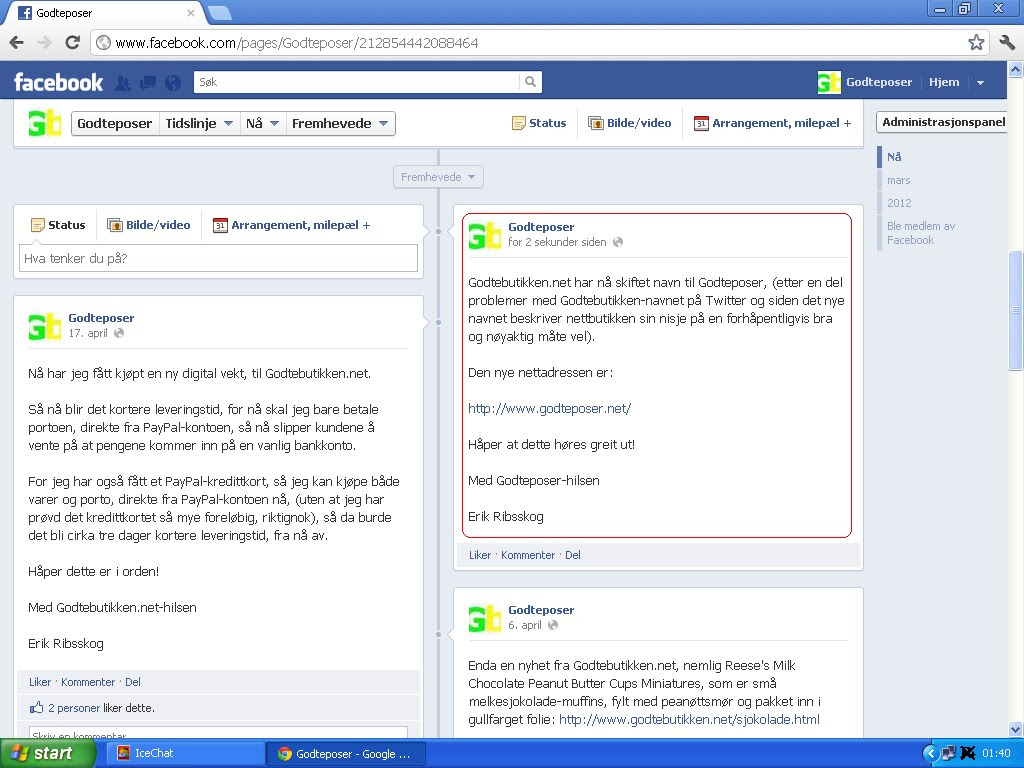The image size is (1024, 768).
Task: Click network connection tray icon
Action: coord(949,754)
